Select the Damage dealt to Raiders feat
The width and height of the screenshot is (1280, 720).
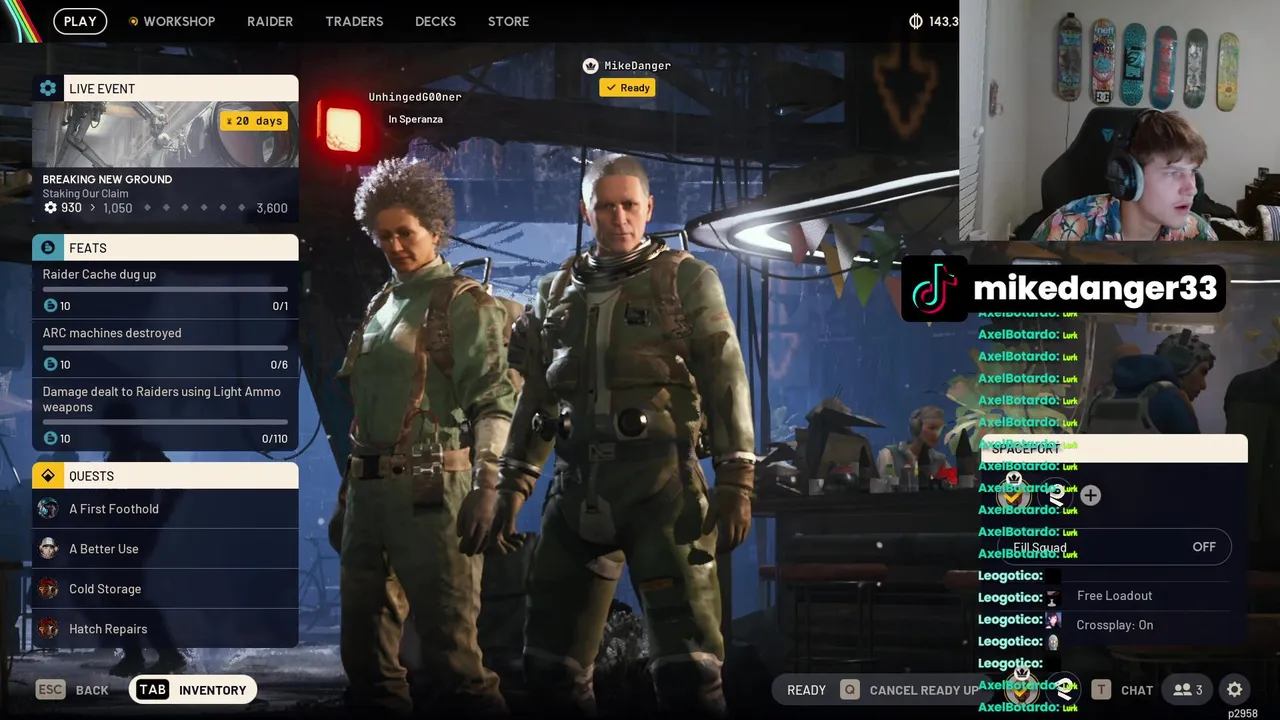pos(165,415)
